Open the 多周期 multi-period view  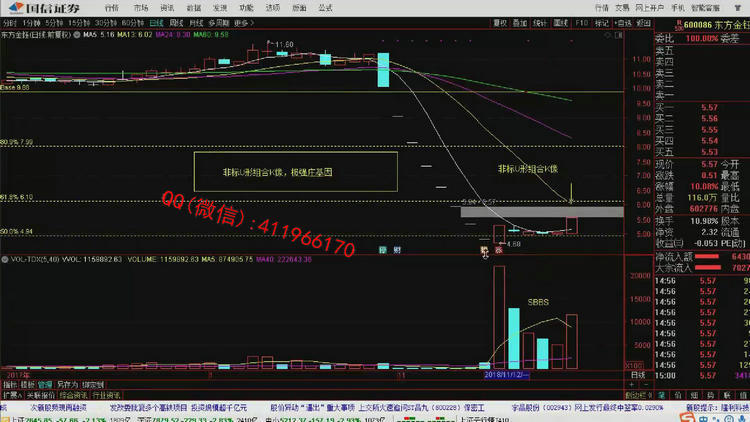pos(219,23)
